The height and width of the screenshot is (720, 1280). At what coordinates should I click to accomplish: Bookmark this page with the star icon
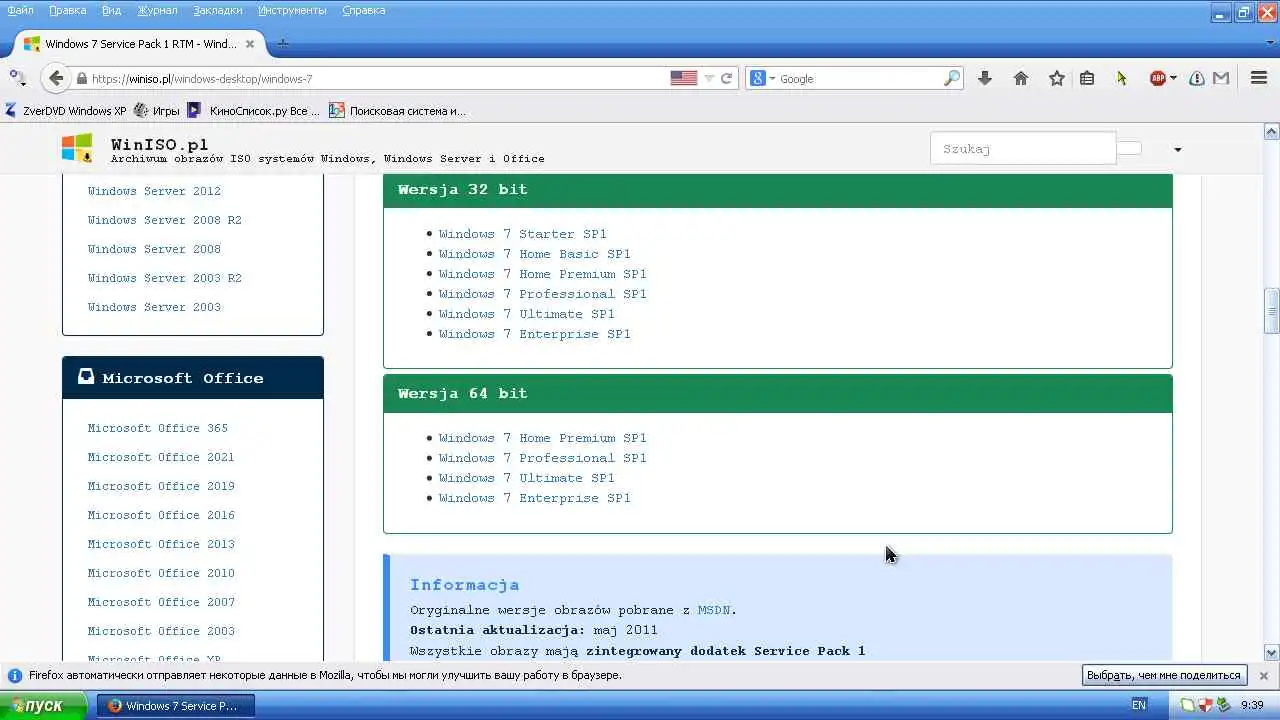click(1056, 78)
